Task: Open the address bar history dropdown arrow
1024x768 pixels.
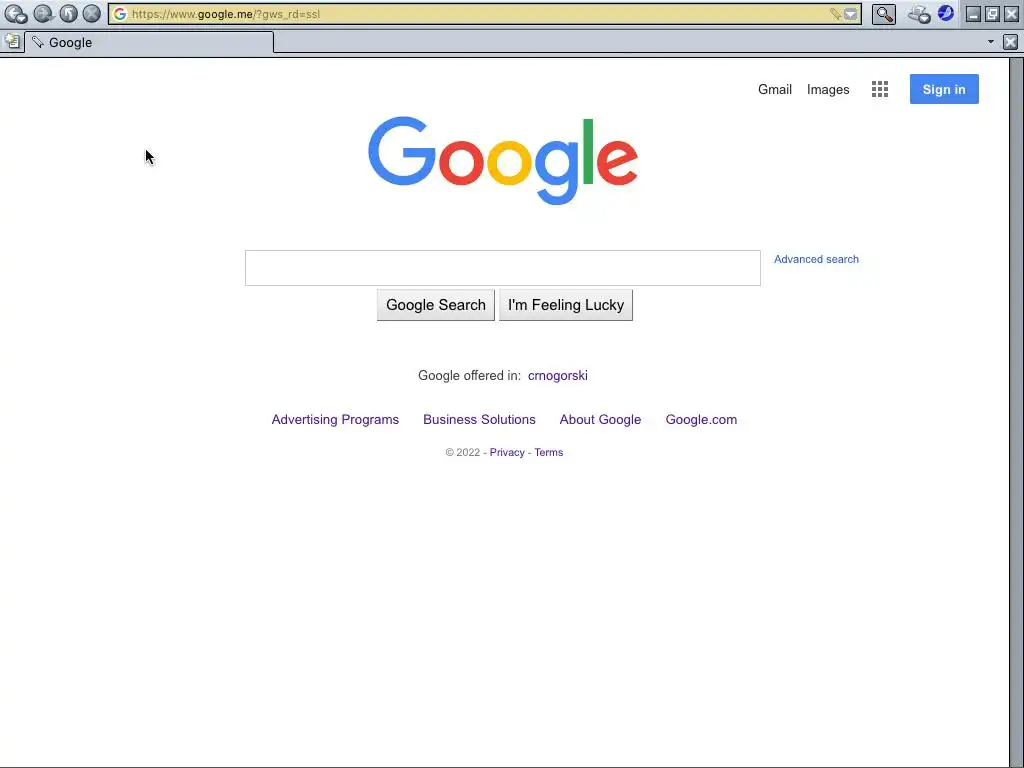Action: [x=851, y=14]
